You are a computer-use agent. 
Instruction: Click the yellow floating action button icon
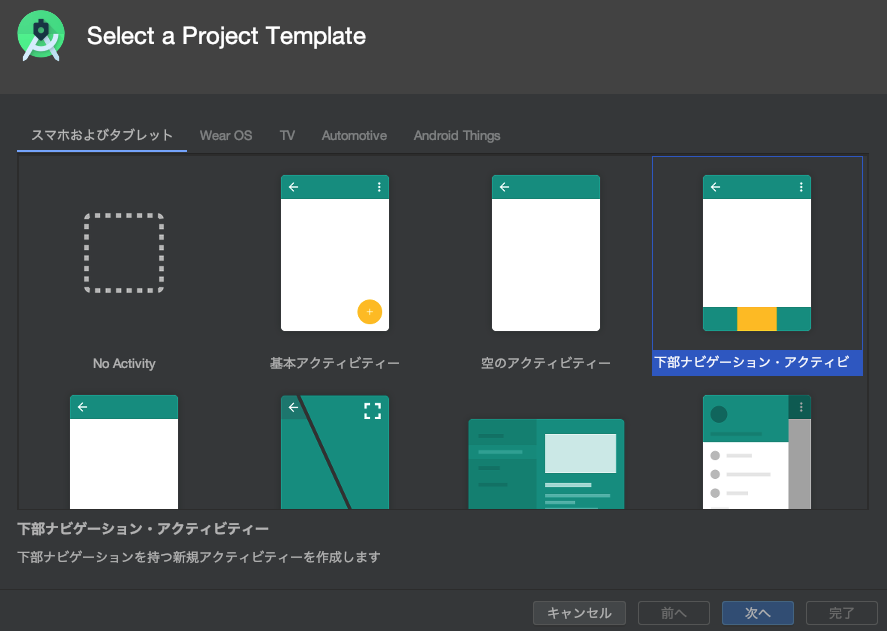tap(369, 312)
